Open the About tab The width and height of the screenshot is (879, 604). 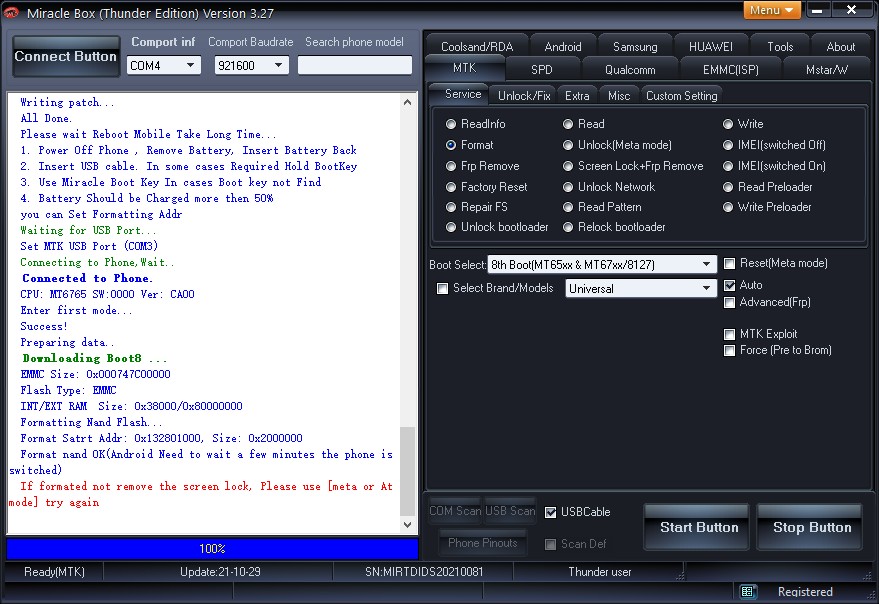pyautogui.click(x=840, y=47)
